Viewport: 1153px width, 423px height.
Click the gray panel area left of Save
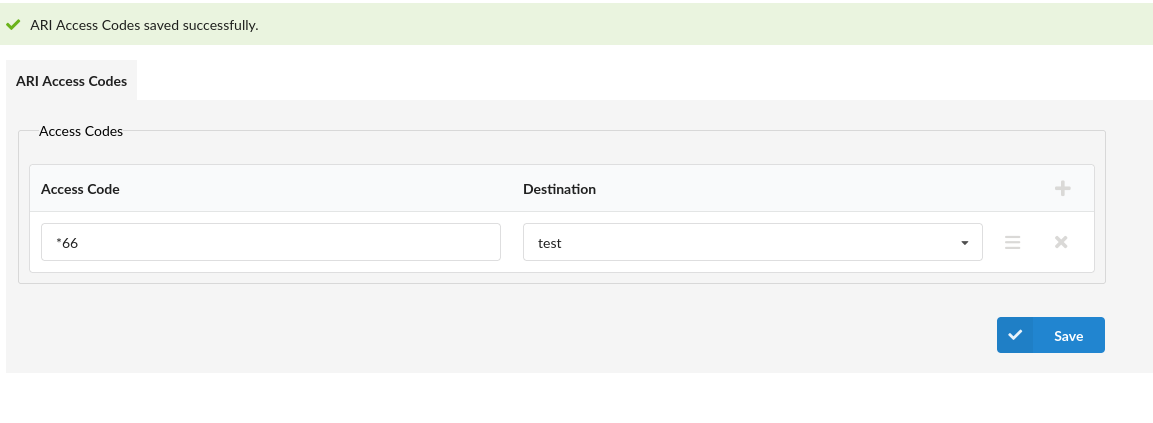(600, 335)
